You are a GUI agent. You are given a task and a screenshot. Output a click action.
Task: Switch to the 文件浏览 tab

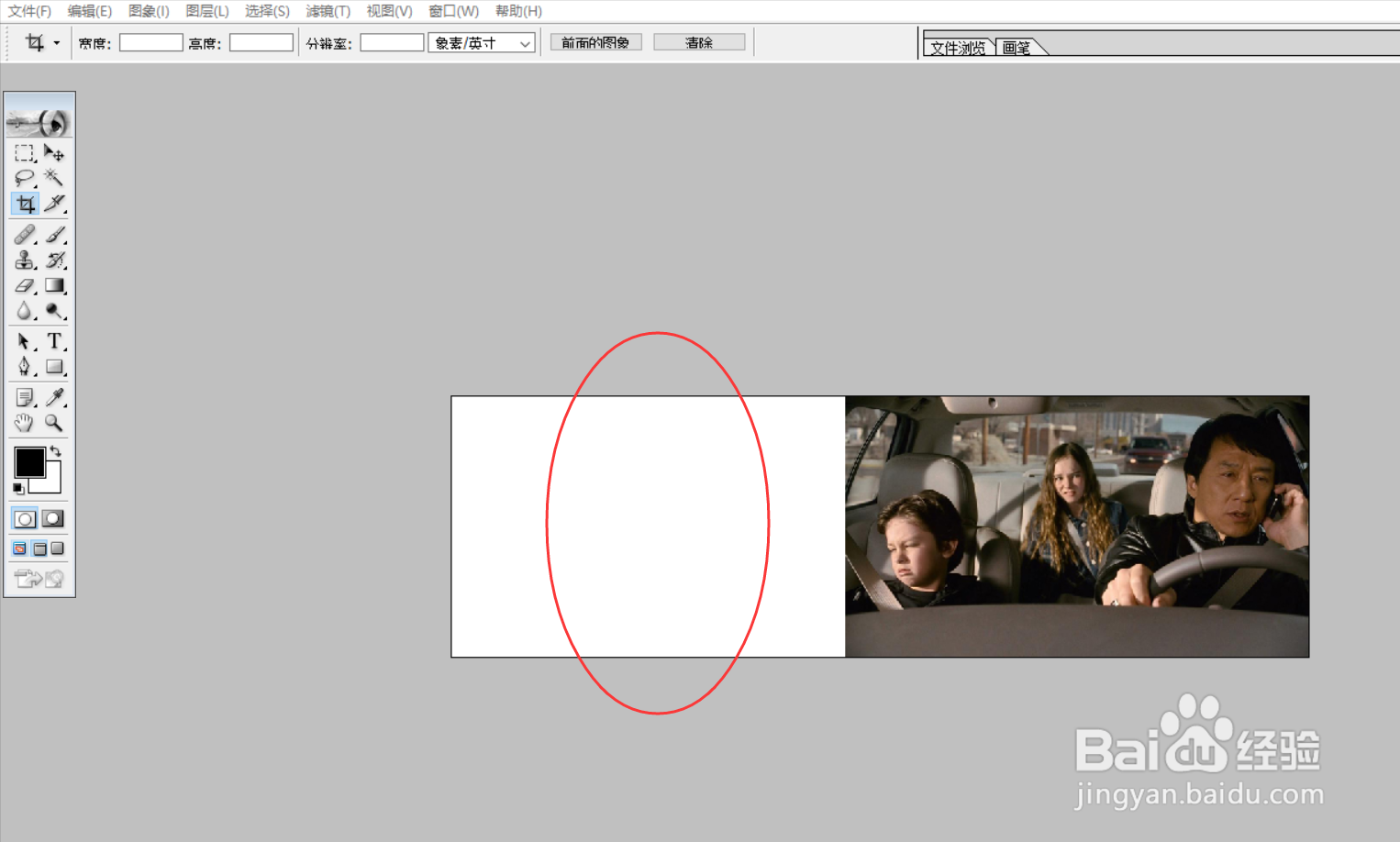tap(958, 48)
